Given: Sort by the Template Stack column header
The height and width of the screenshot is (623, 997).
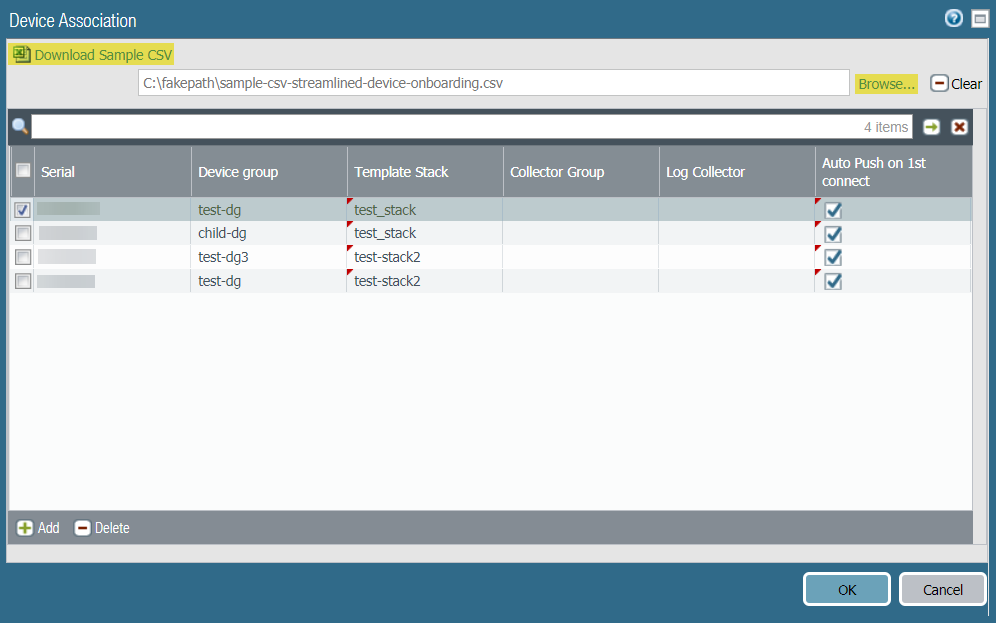Looking at the screenshot, I should click(x=425, y=172).
